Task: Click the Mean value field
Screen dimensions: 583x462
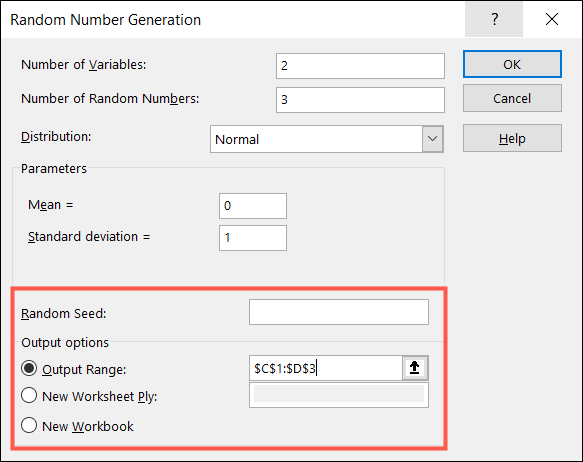Action: coord(253,206)
